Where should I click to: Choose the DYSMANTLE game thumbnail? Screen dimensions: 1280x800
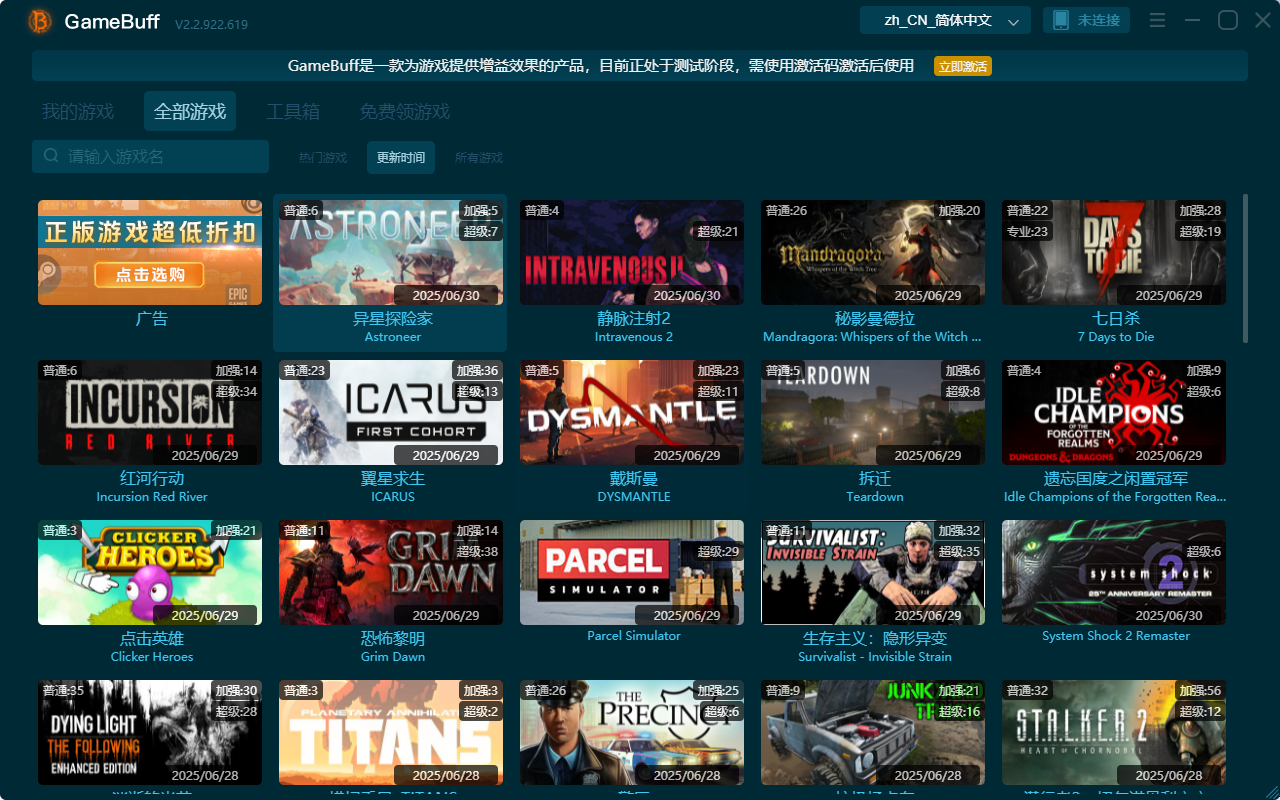(632, 412)
